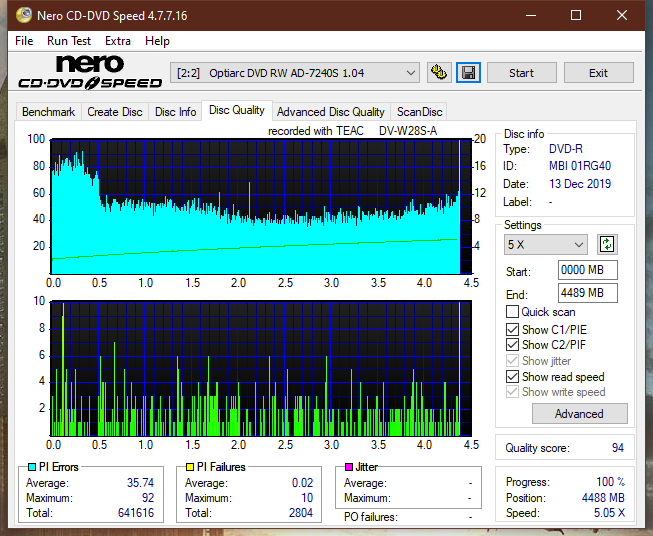
Task: Click the PI Failures total 2804
Action: tap(301, 513)
